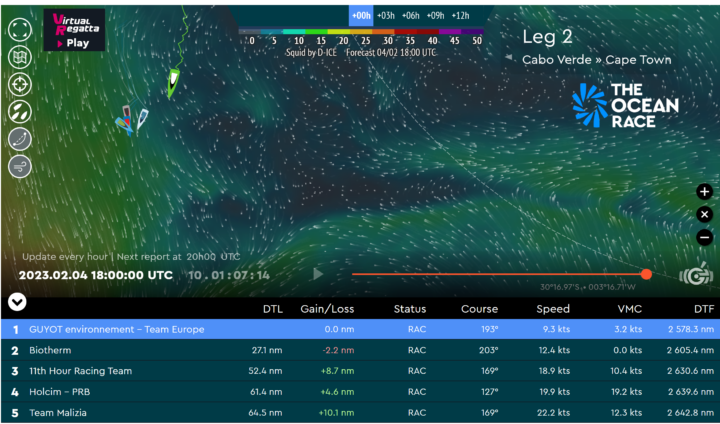Viewport: 720px width, 424px height.
Task: Click the white boat on the map
Action: click(142, 119)
